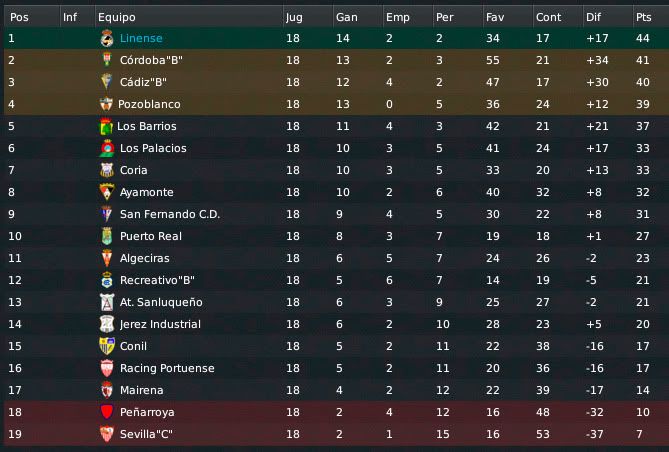Open the Racing Portuense team name
669x452 pixels.
[x=167, y=368]
